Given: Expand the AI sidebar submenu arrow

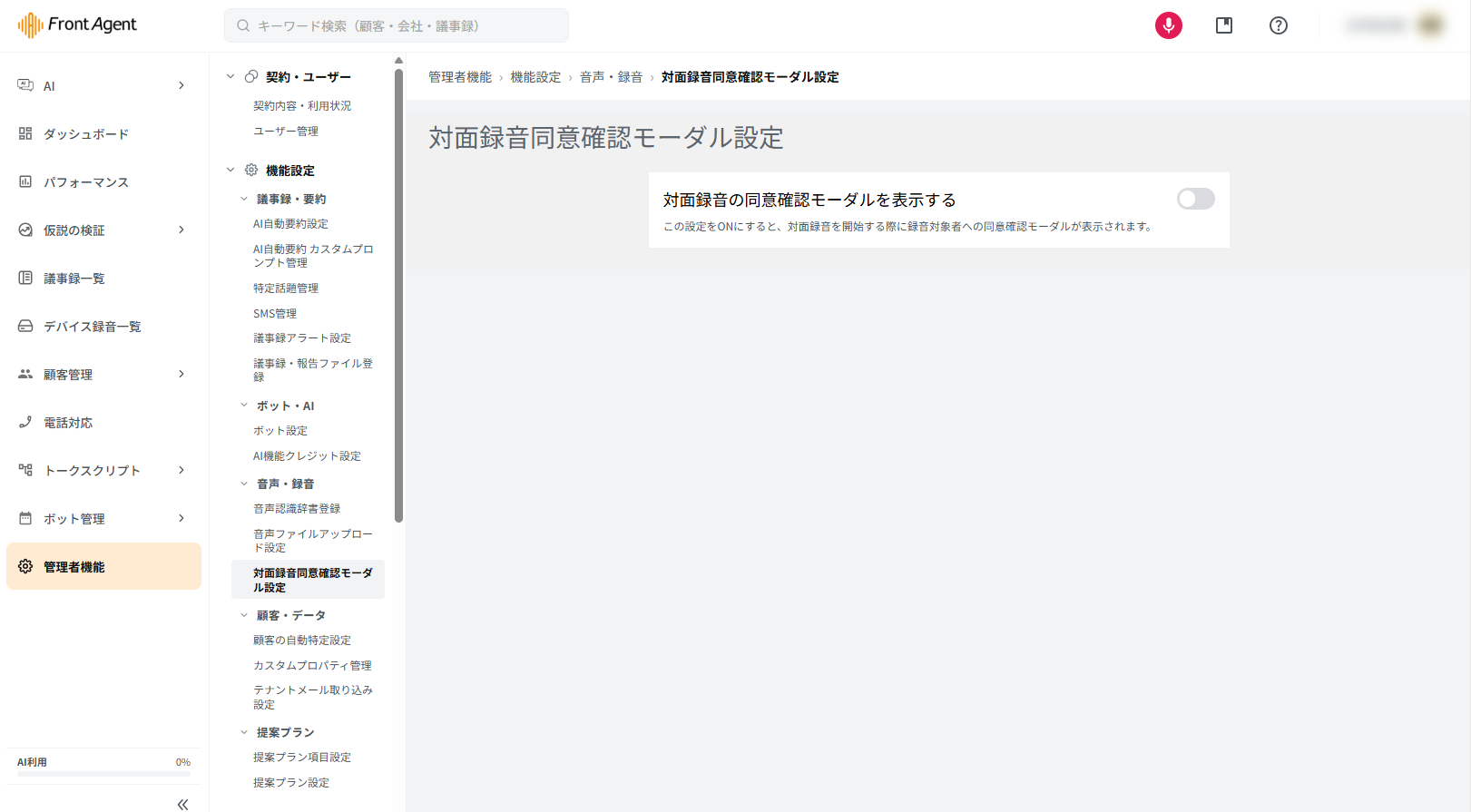Looking at the screenshot, I should (x=181, y=85).
